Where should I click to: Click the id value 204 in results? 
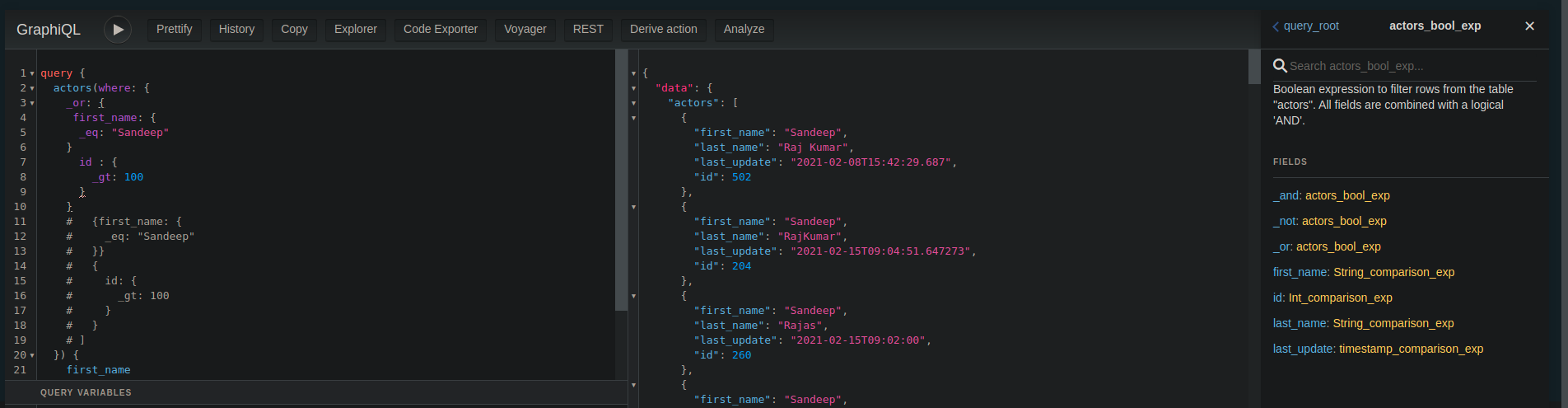(741, 266)
